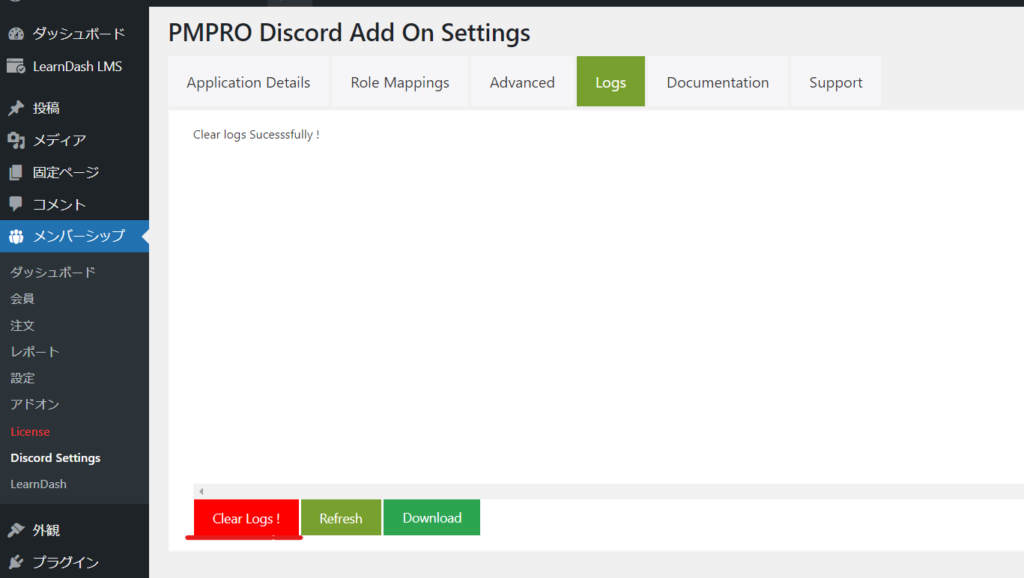Viewport: 1024px width, 578px height.
Task: Open the Application Details tab
Action: point(248,82)
